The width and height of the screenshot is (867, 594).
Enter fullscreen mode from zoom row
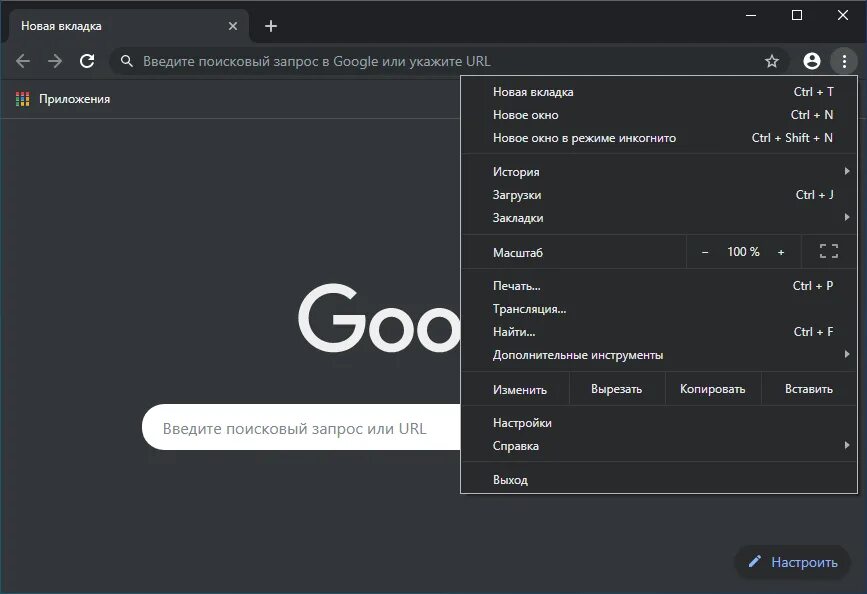click(x=828, y=251)
